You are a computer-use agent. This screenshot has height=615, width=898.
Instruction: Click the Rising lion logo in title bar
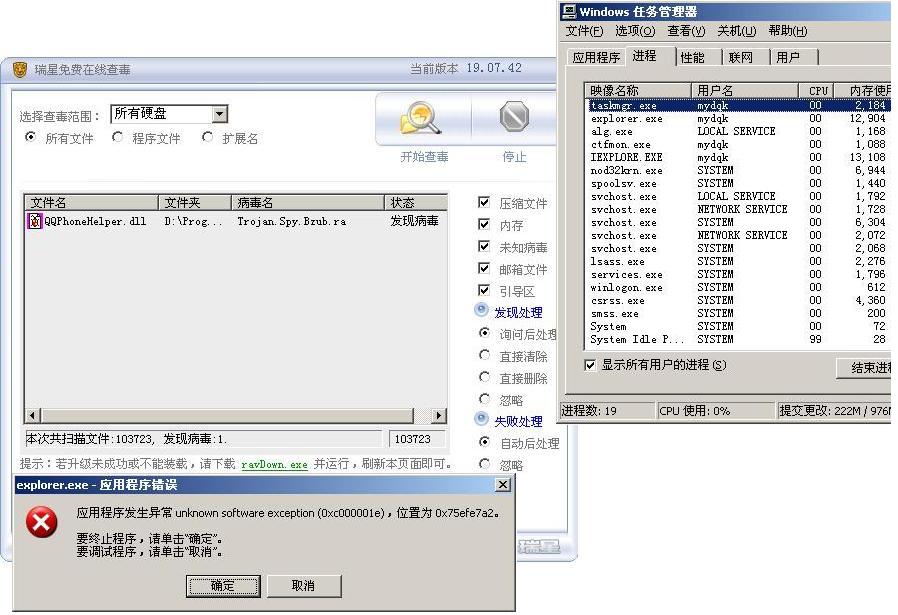[x=21, y=69]
